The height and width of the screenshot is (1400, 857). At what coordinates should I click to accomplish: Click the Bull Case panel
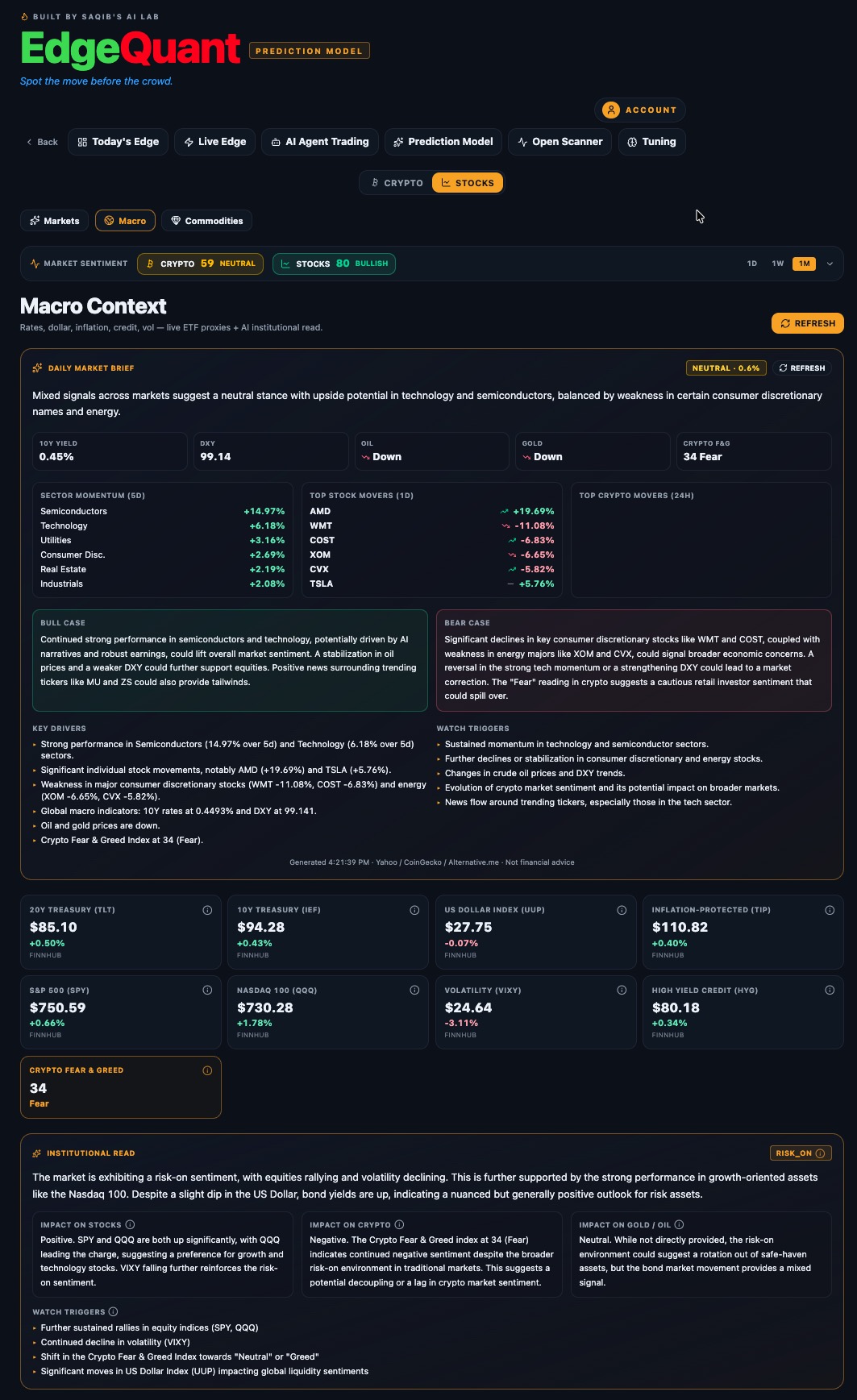click(230, 660)
